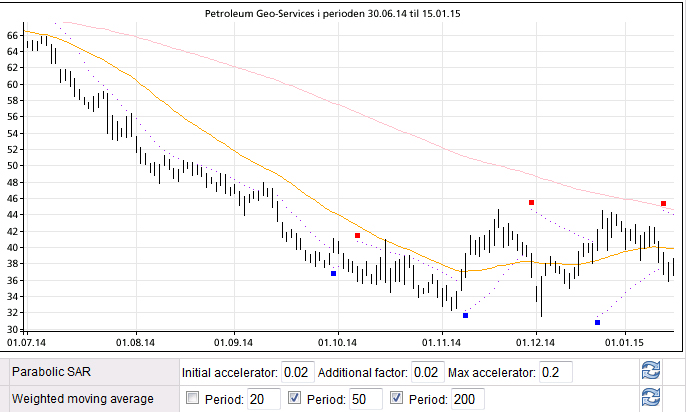687x412 pixels.
Task: Click blue SAR marker before 01.01.15
Action: [x=597, y=323]
